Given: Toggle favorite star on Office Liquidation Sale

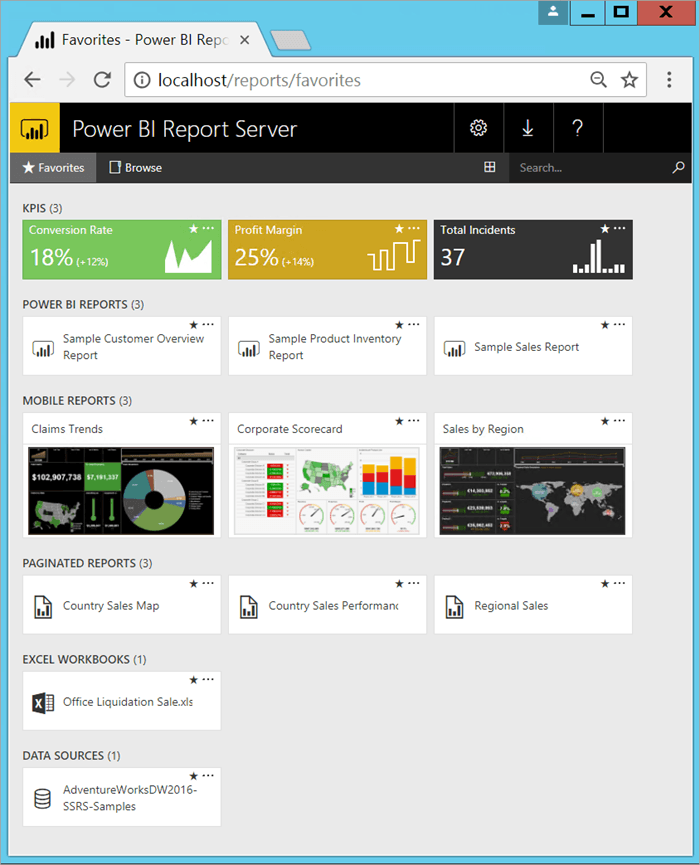Looking at the screenshot, I should (194, 680).
